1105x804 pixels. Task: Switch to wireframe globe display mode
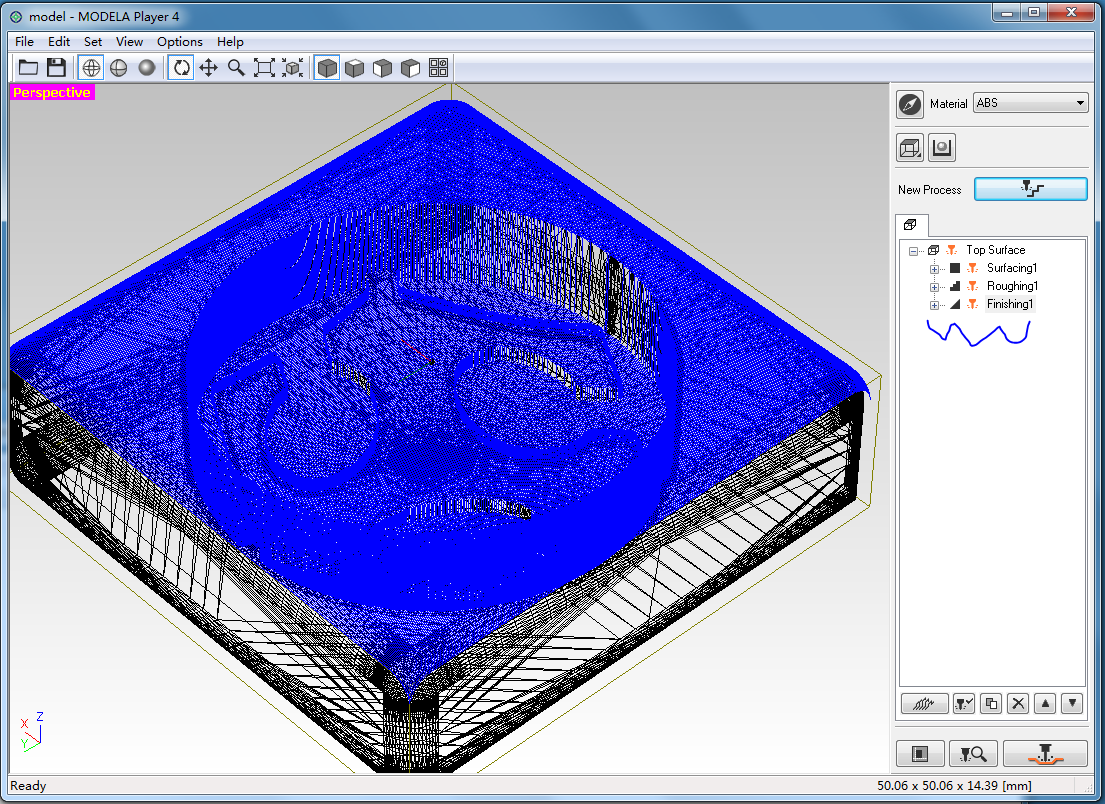[x=91, y=68]
